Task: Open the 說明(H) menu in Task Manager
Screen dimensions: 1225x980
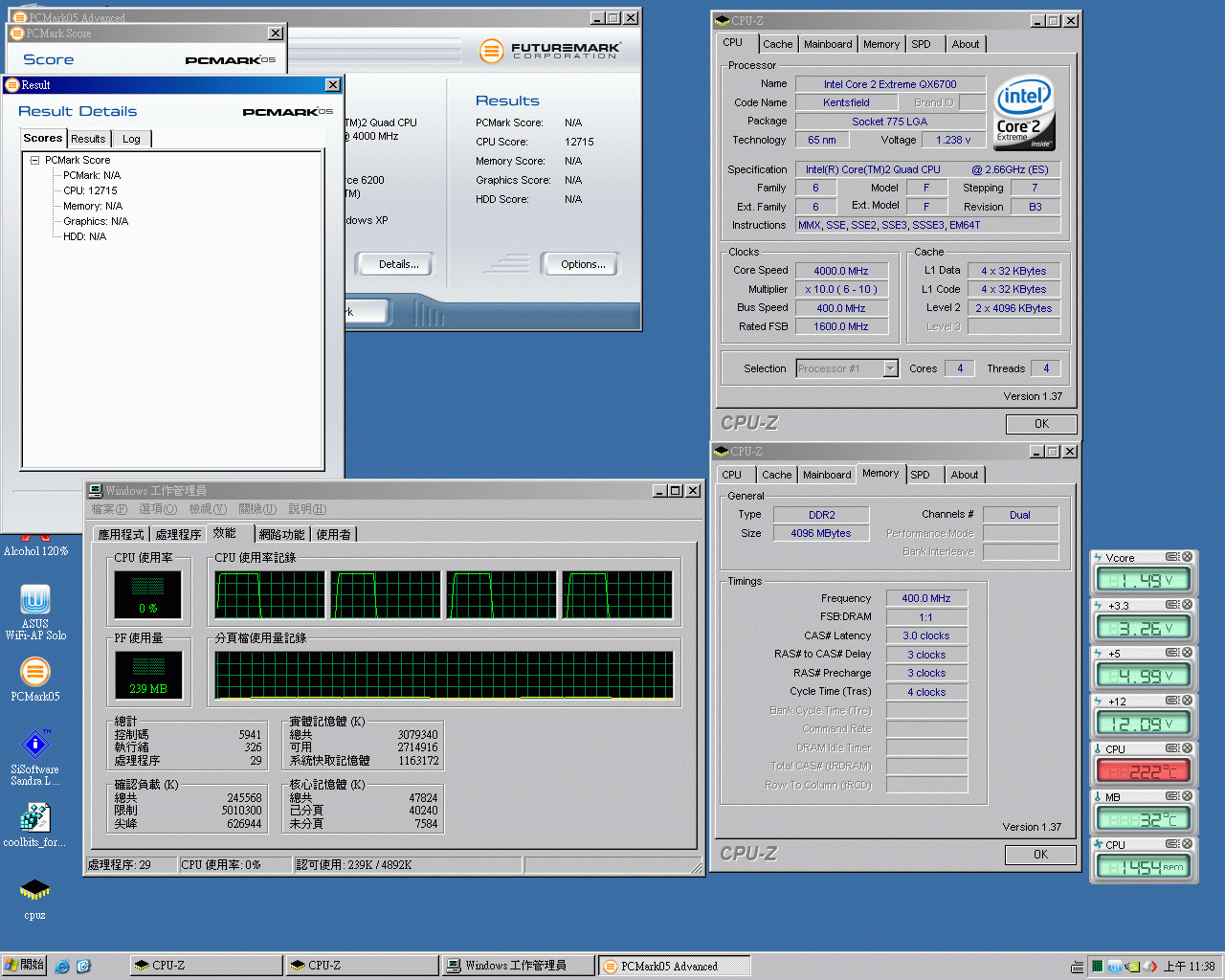Action: click(307, 509)
